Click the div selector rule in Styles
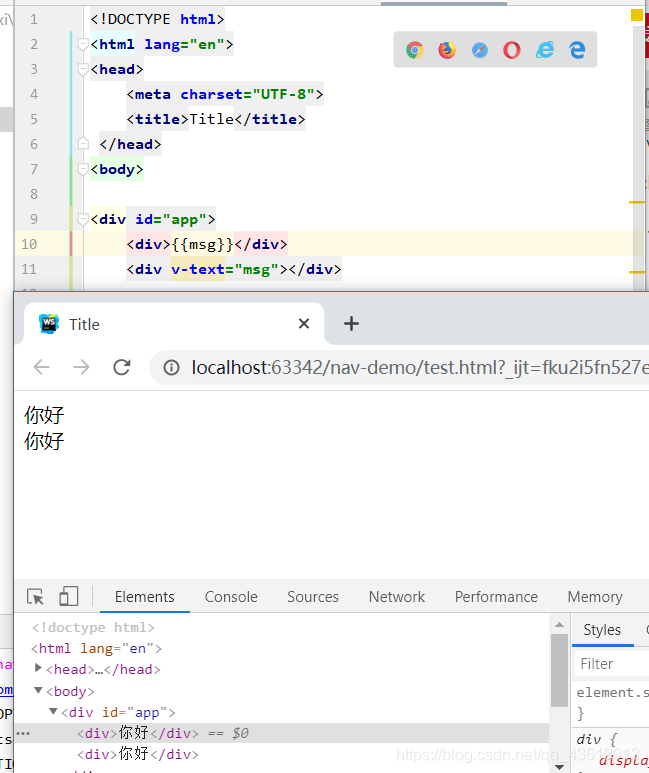This screenshot has height=773, width=649. [x=597, y=739]
